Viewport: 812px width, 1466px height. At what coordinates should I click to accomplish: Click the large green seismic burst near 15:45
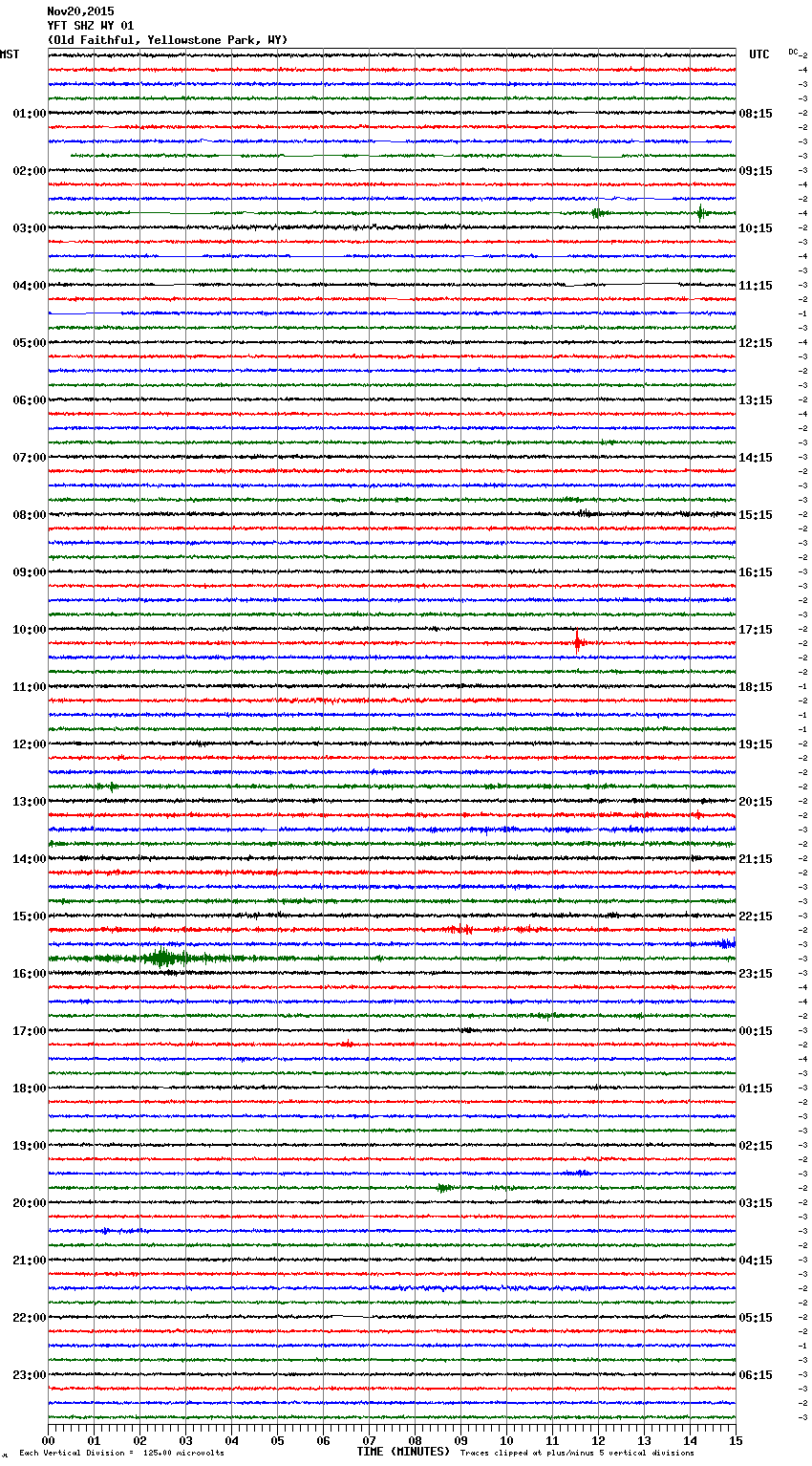pyautogui.click(x=164, y=958)
